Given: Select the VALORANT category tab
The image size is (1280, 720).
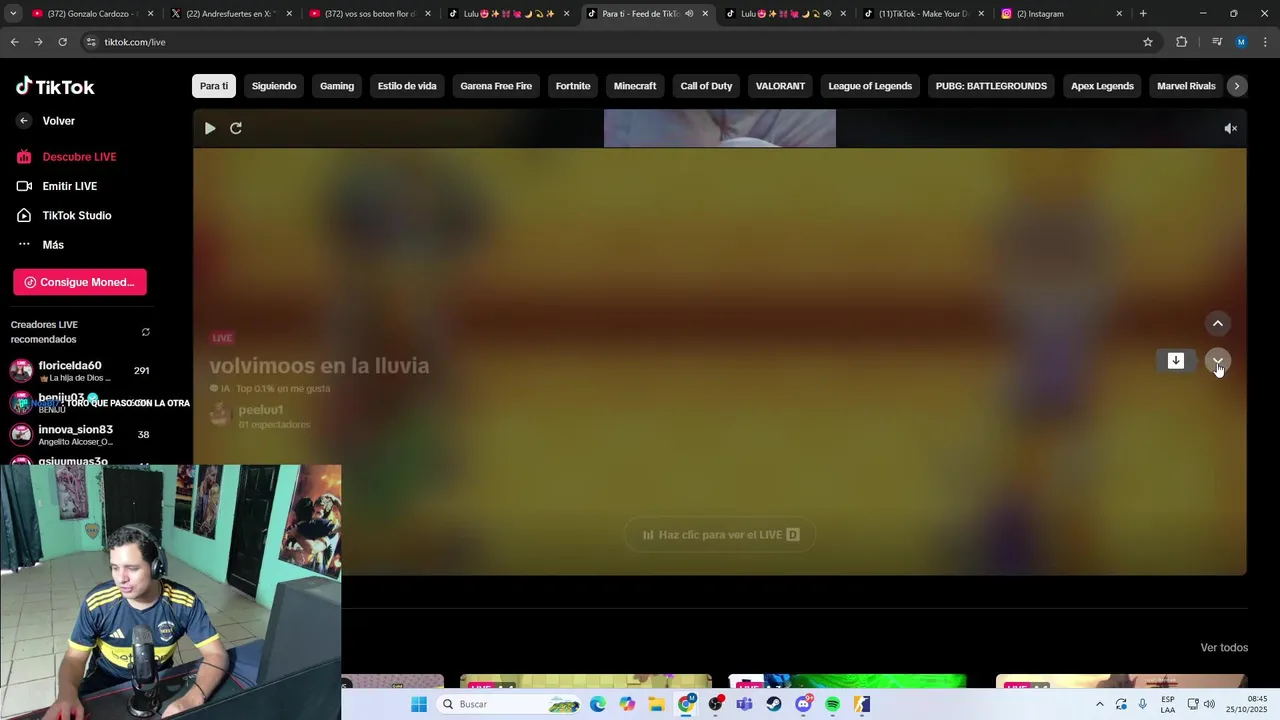Looking at the screenshot, I should point(780,86).
